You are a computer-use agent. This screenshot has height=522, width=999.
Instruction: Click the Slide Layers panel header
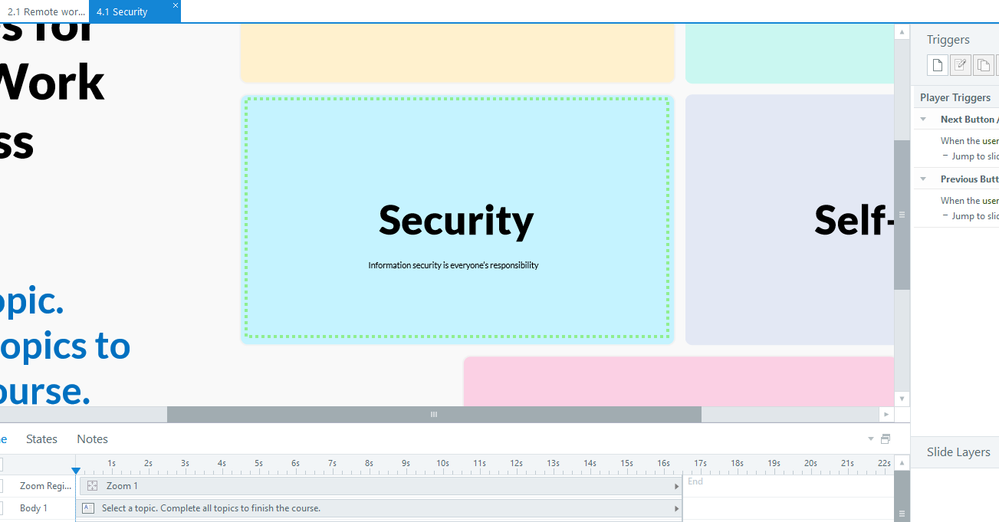tap(958, 452)
